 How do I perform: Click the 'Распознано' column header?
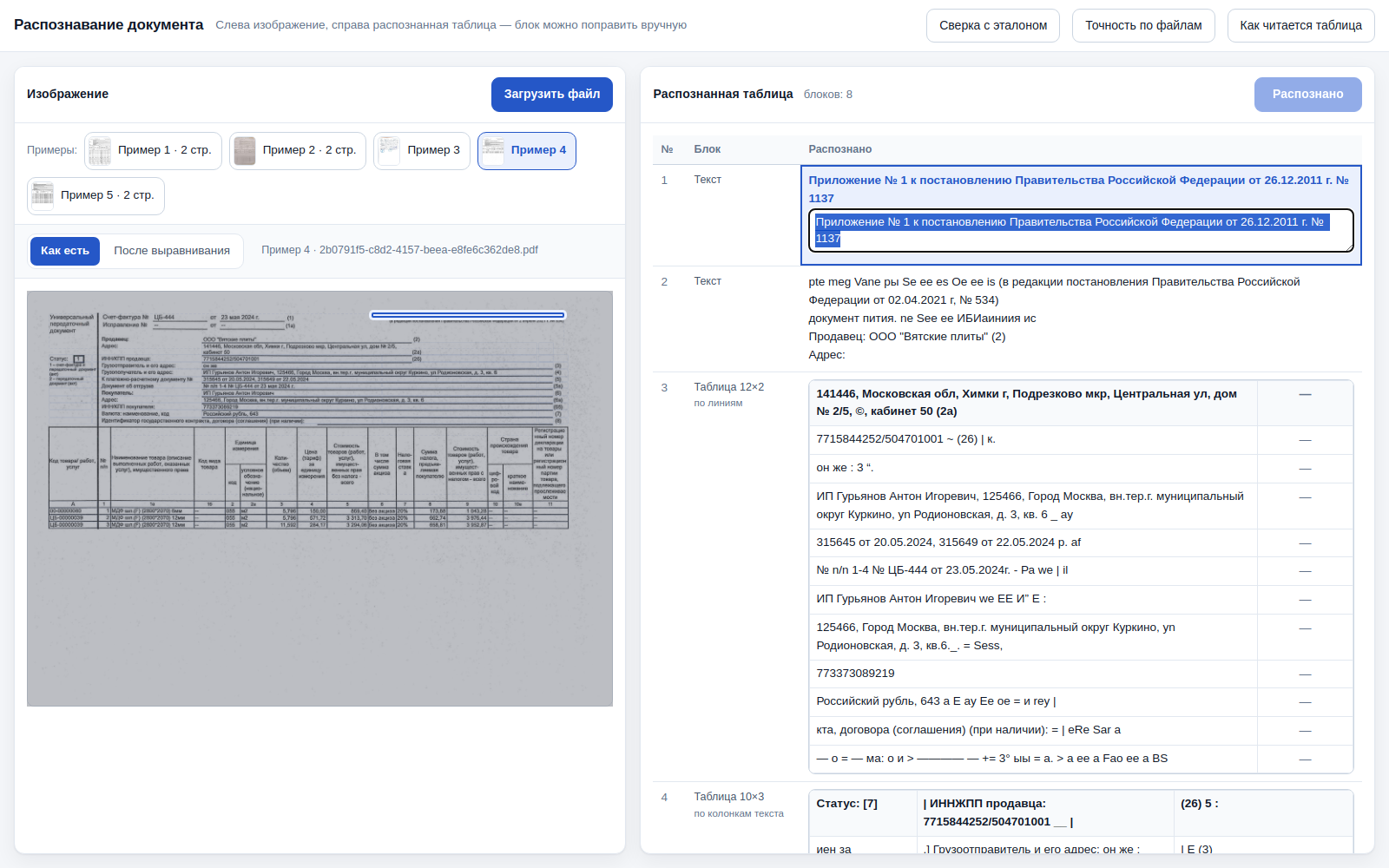(840, 149)
